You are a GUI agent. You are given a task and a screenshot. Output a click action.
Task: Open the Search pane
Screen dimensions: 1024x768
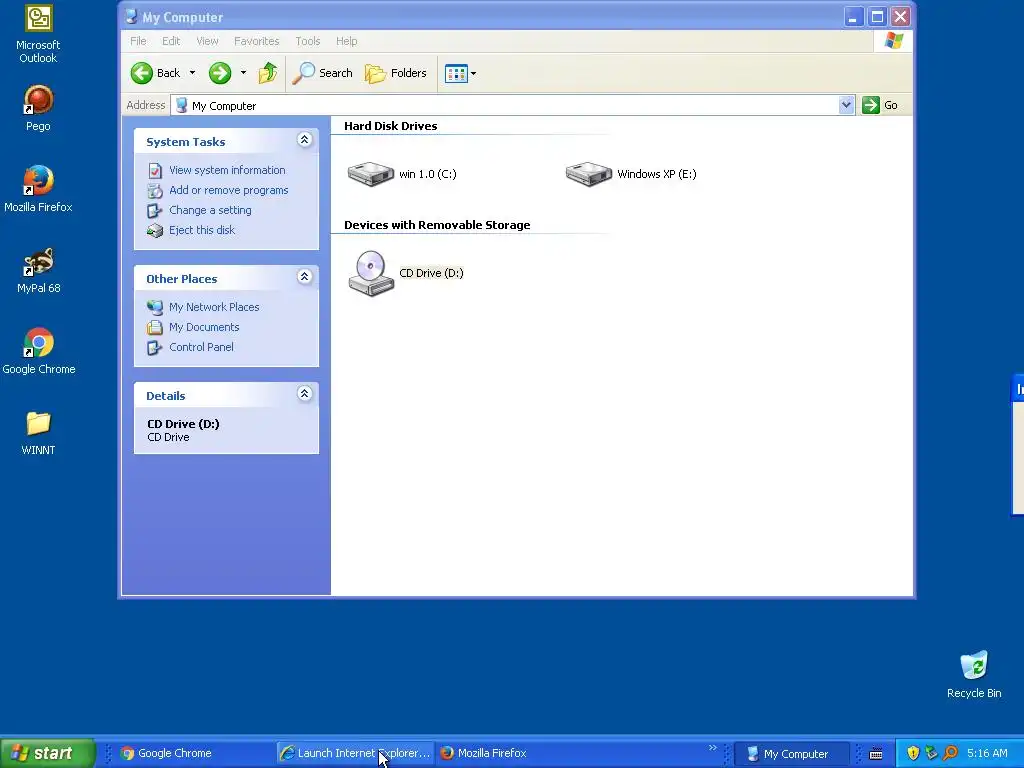322,73
